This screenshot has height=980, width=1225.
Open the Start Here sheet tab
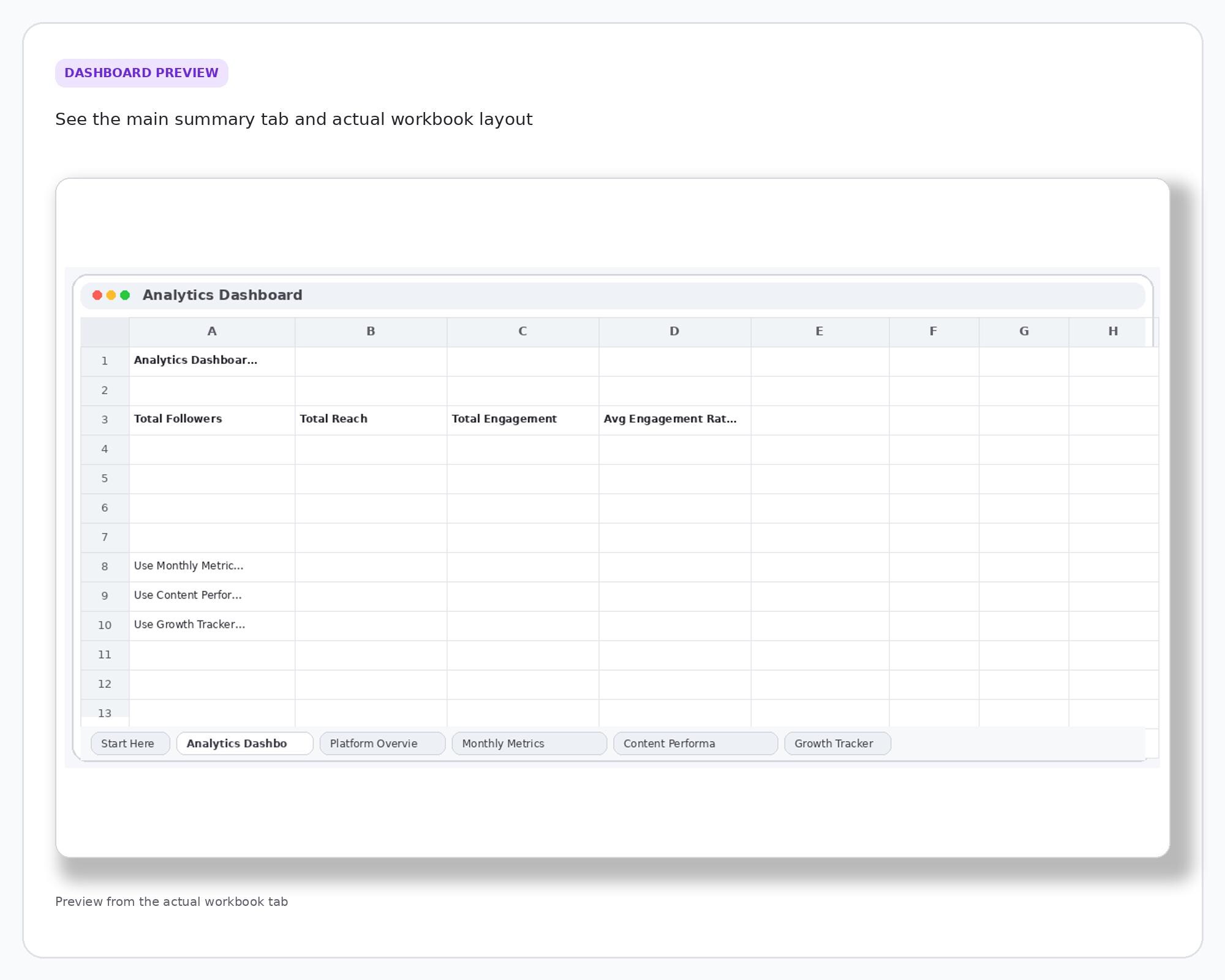pyautogui.click(x=130, y=744)
